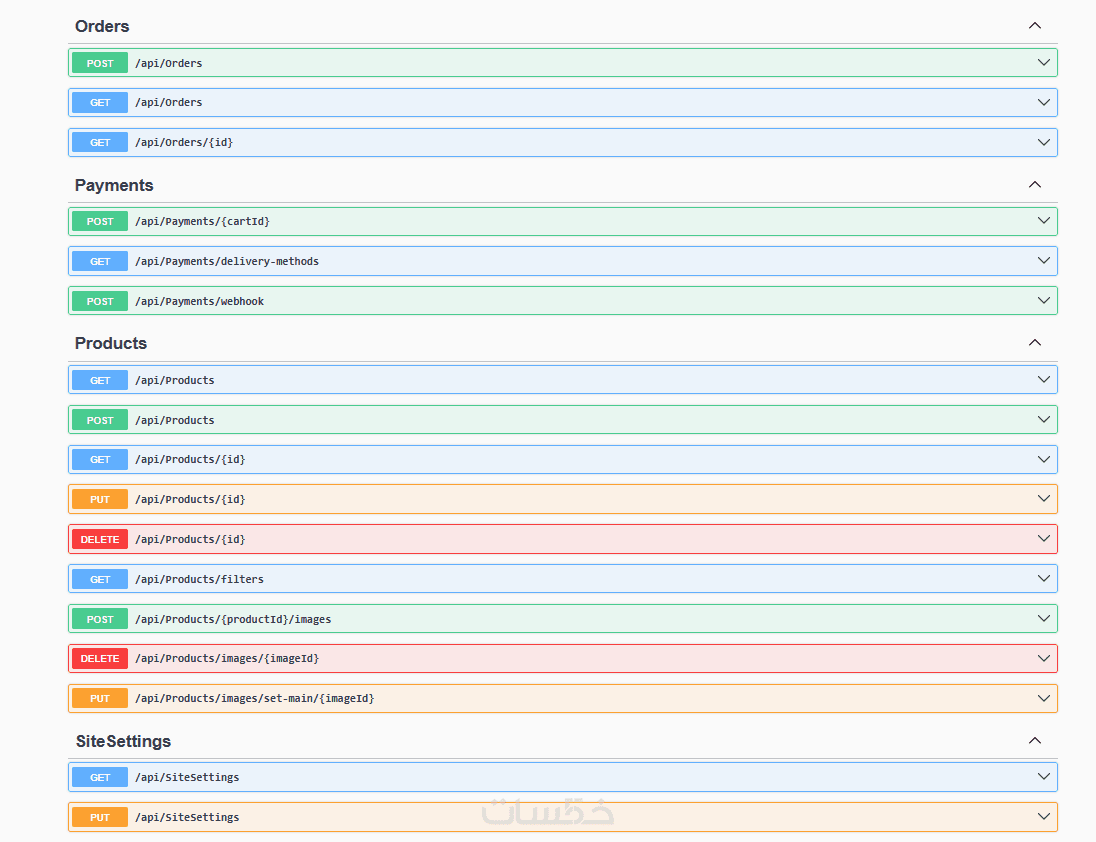The image size is (1096, 842).
Task: Collapse the Payments section chevron
Action: 1034,184
